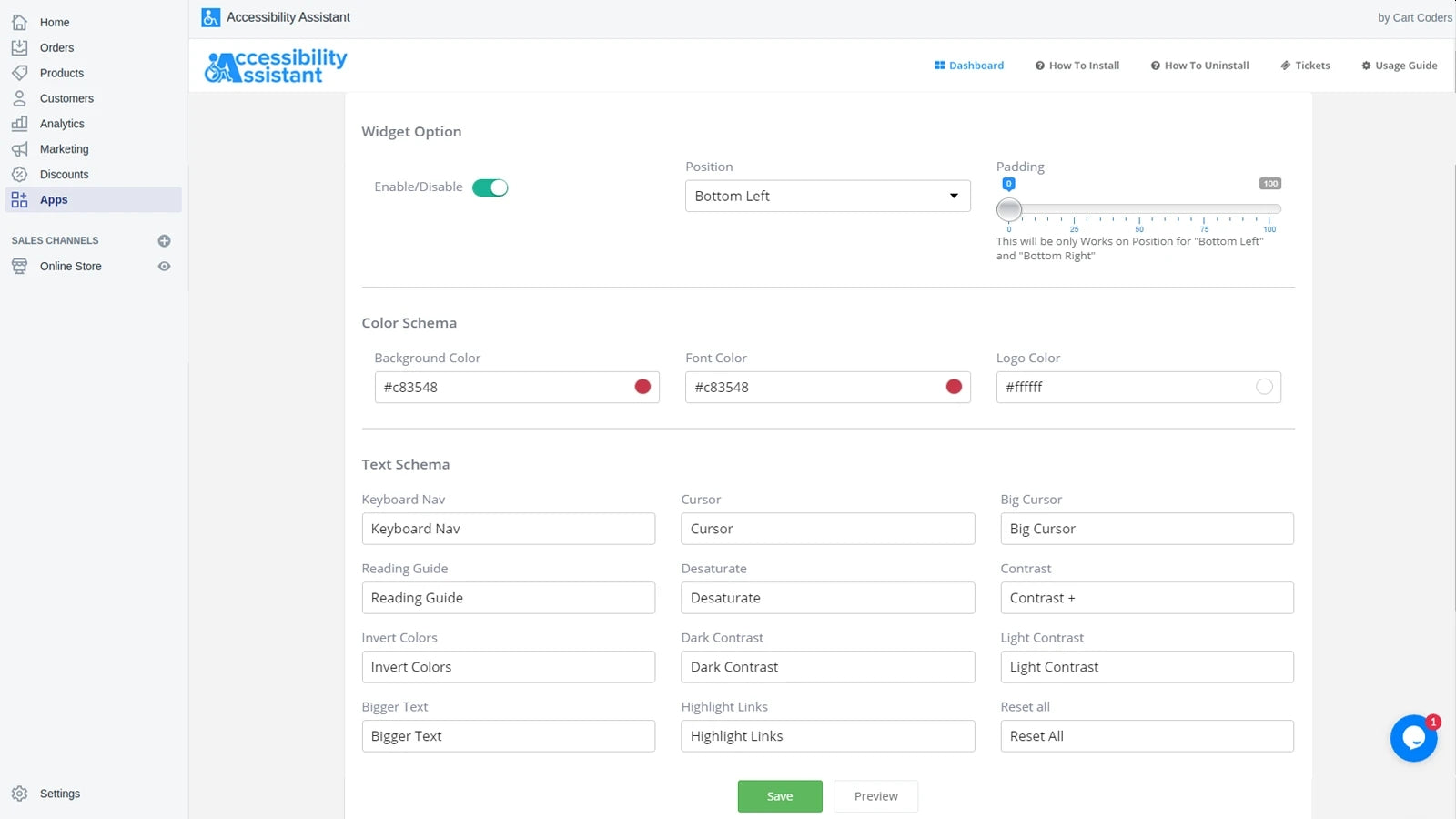This screenshot has height=819, width=1456.
Task: Open the chat support bubble
Action: click(1413, 738)
